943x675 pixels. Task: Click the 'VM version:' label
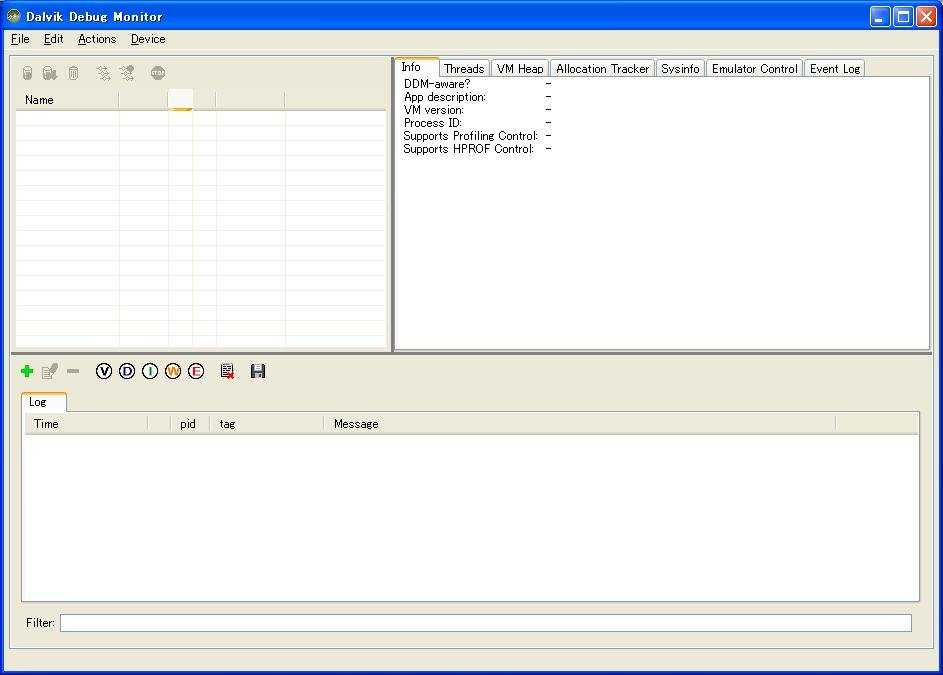point(434,110)
